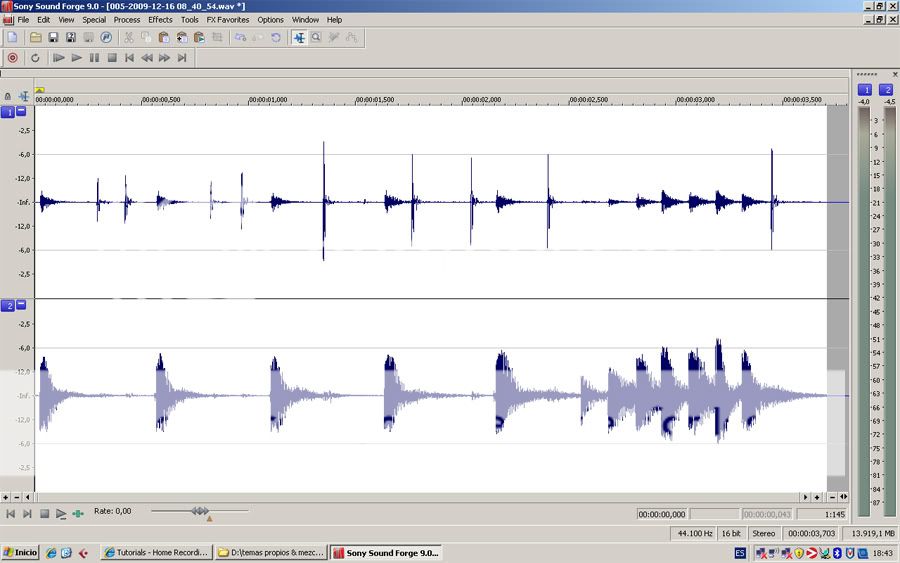Click Forward in the transport toolbar
Viewport: 900px width, 563px height.
tap(164, 58)
